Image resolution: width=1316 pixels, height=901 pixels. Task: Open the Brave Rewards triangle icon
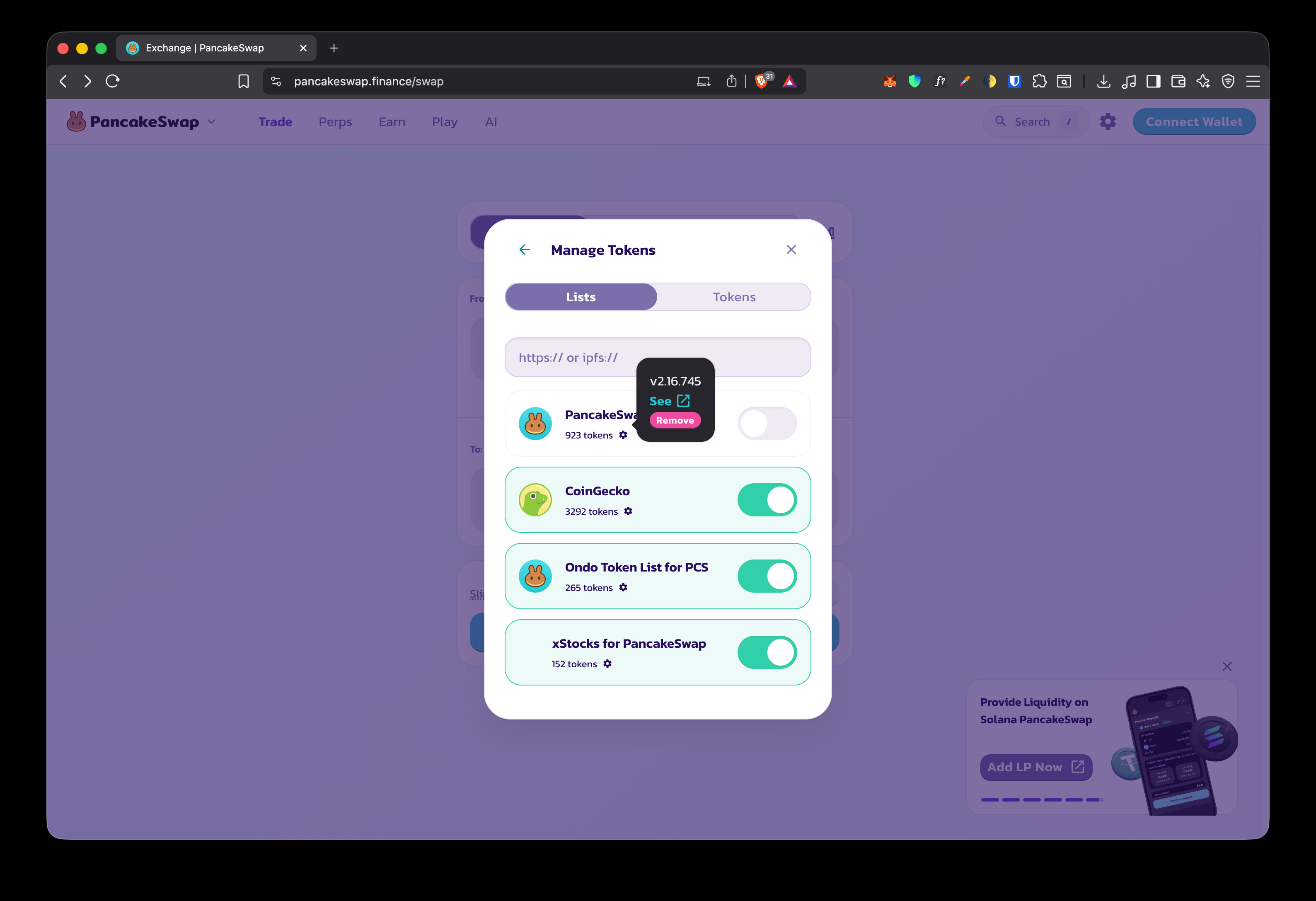(x=789, y=82)
